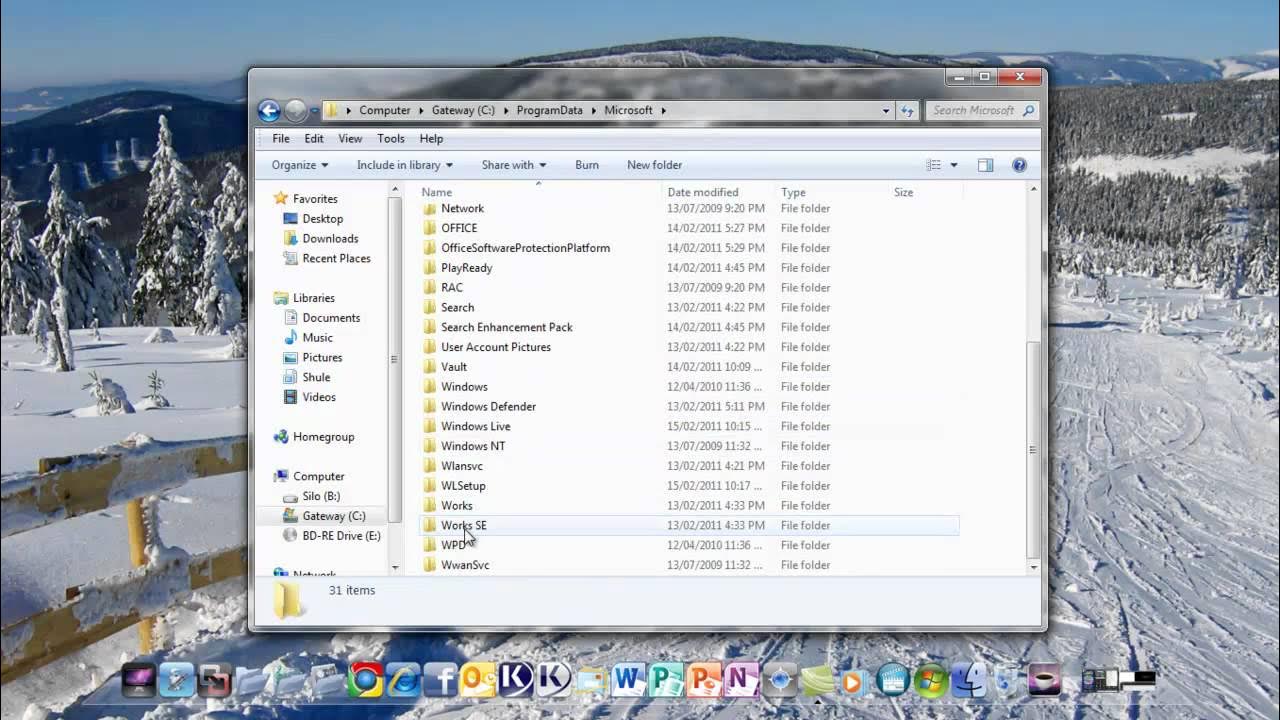The image size is (1280, 720).
Task: Click Computer in the address bar
Action: pyautogui.click(x=385, y=111)
